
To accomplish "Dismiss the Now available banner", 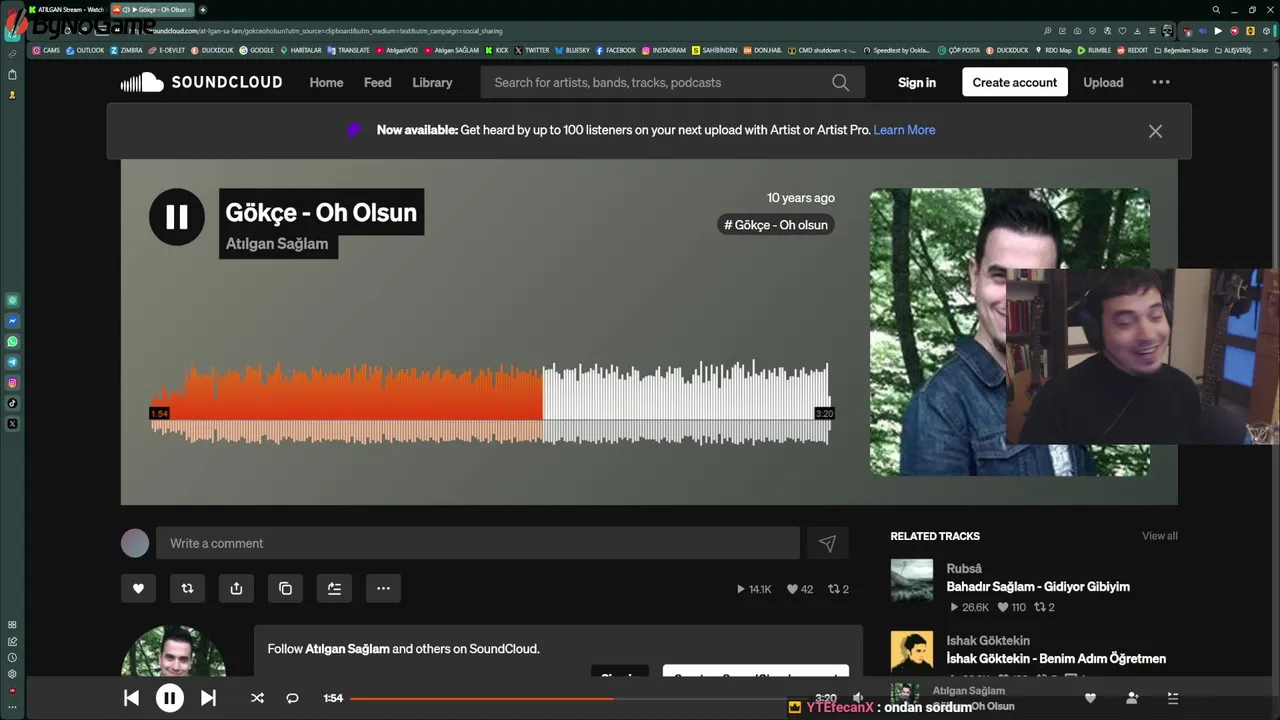I will [x=1155, y=131].
